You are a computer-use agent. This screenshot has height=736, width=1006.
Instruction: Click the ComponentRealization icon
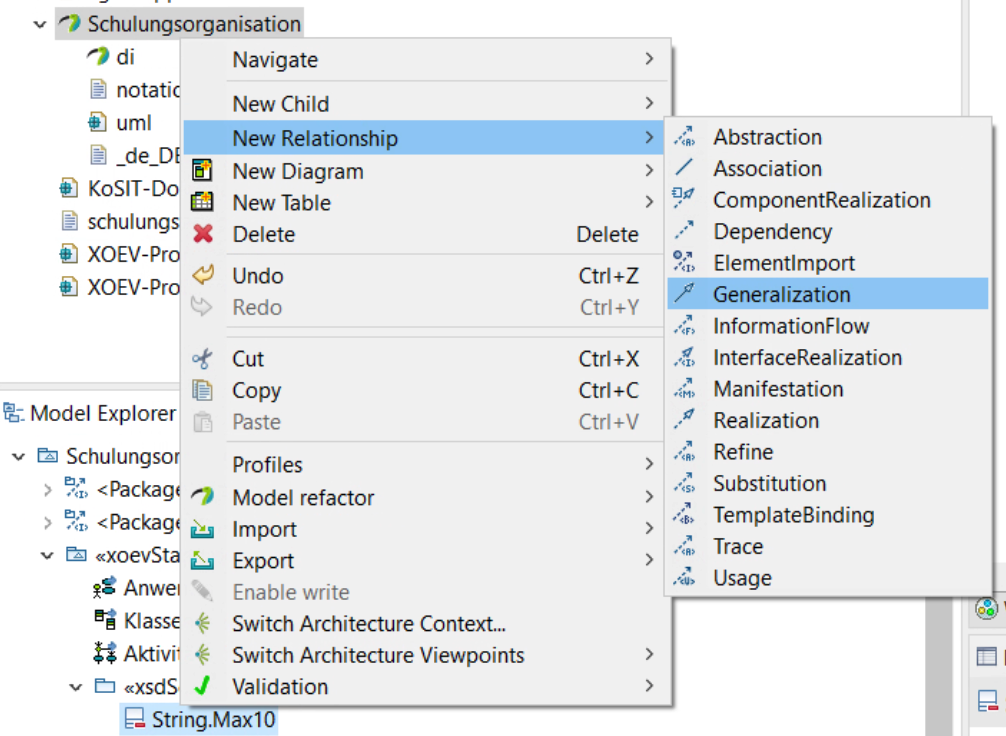click(x=684, y=199)
